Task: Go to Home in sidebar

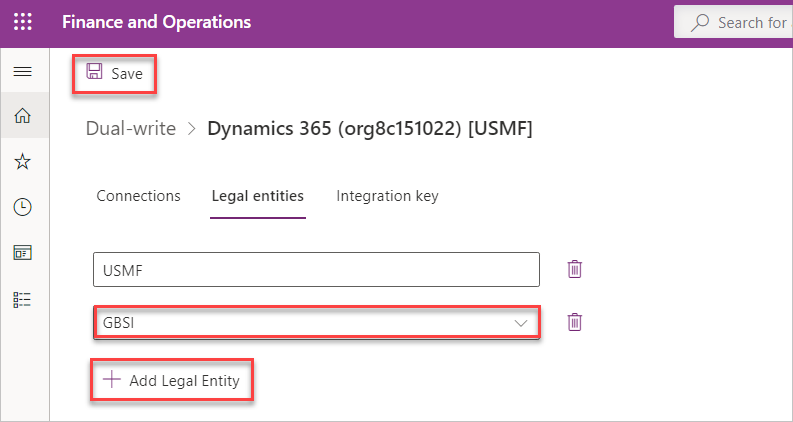Action: coord(22,116)
